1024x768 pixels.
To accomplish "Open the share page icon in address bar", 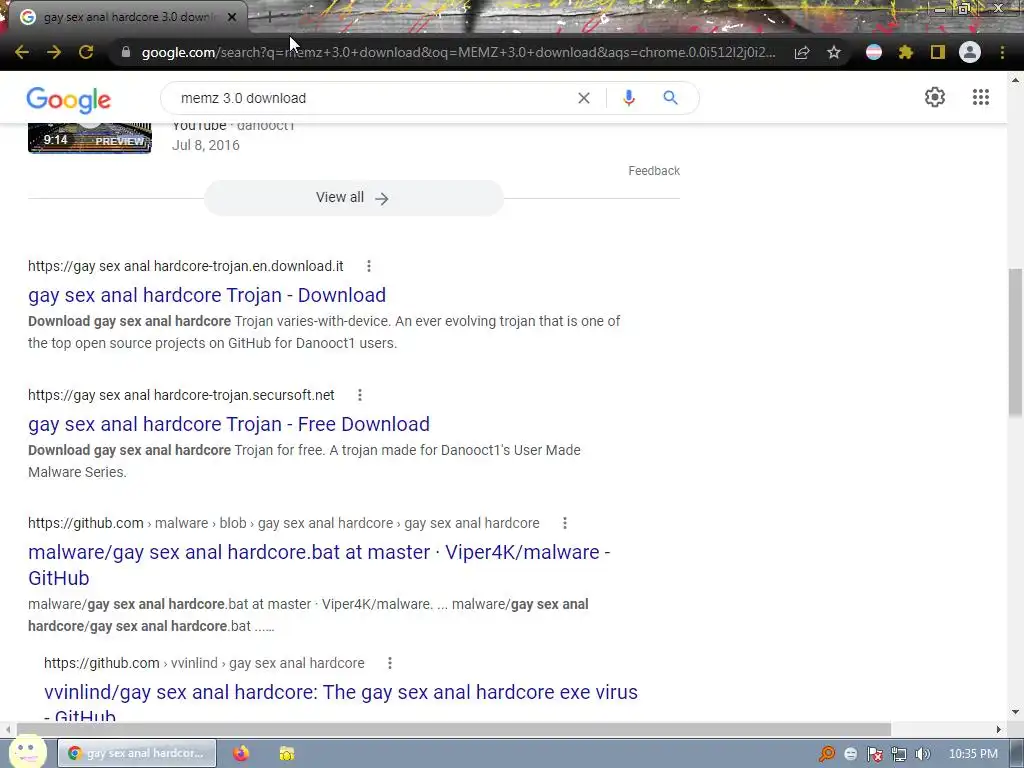I will tap(802, 52).
